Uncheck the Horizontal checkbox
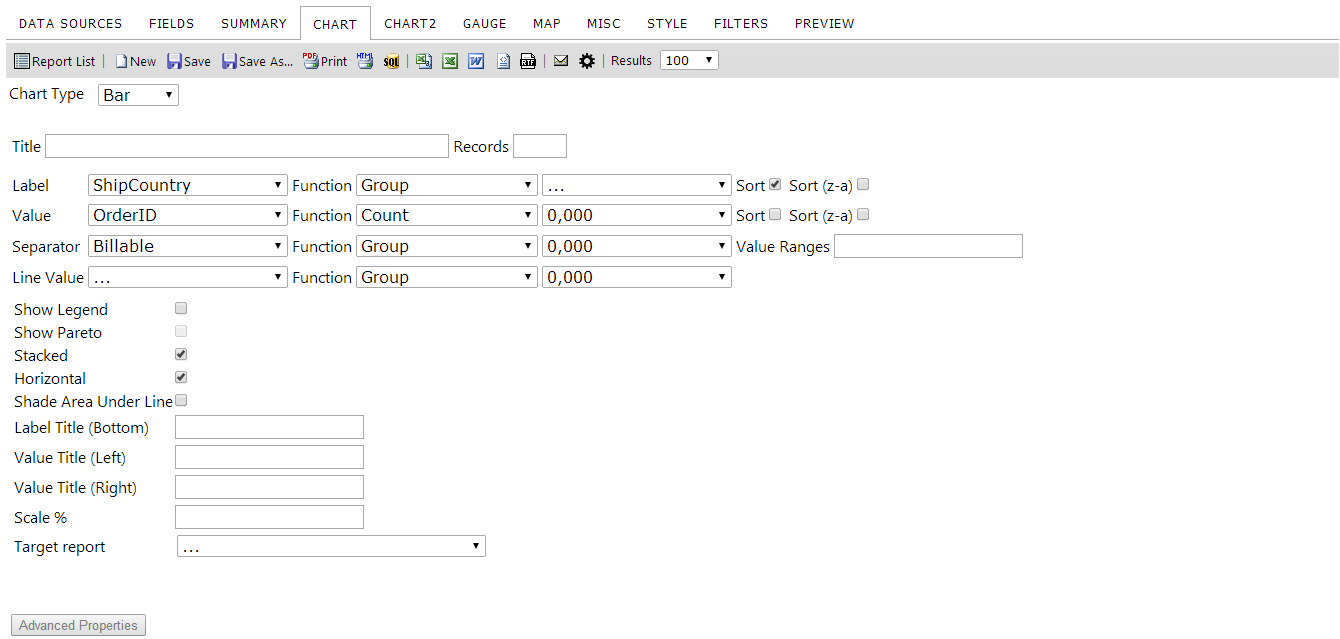Screen dimensions: 1340x639 (x=181, y=377)
